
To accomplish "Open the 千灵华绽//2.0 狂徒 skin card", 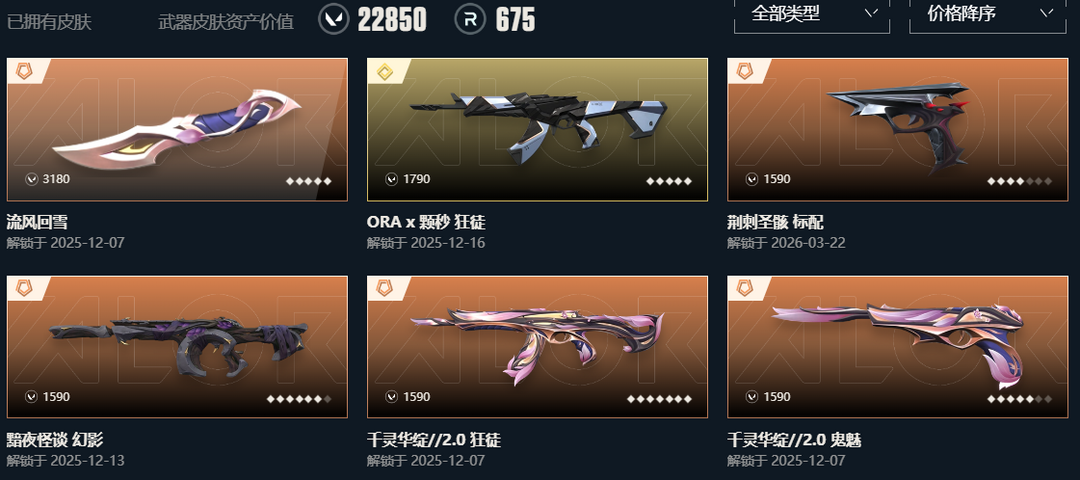I will pos(537,347).
